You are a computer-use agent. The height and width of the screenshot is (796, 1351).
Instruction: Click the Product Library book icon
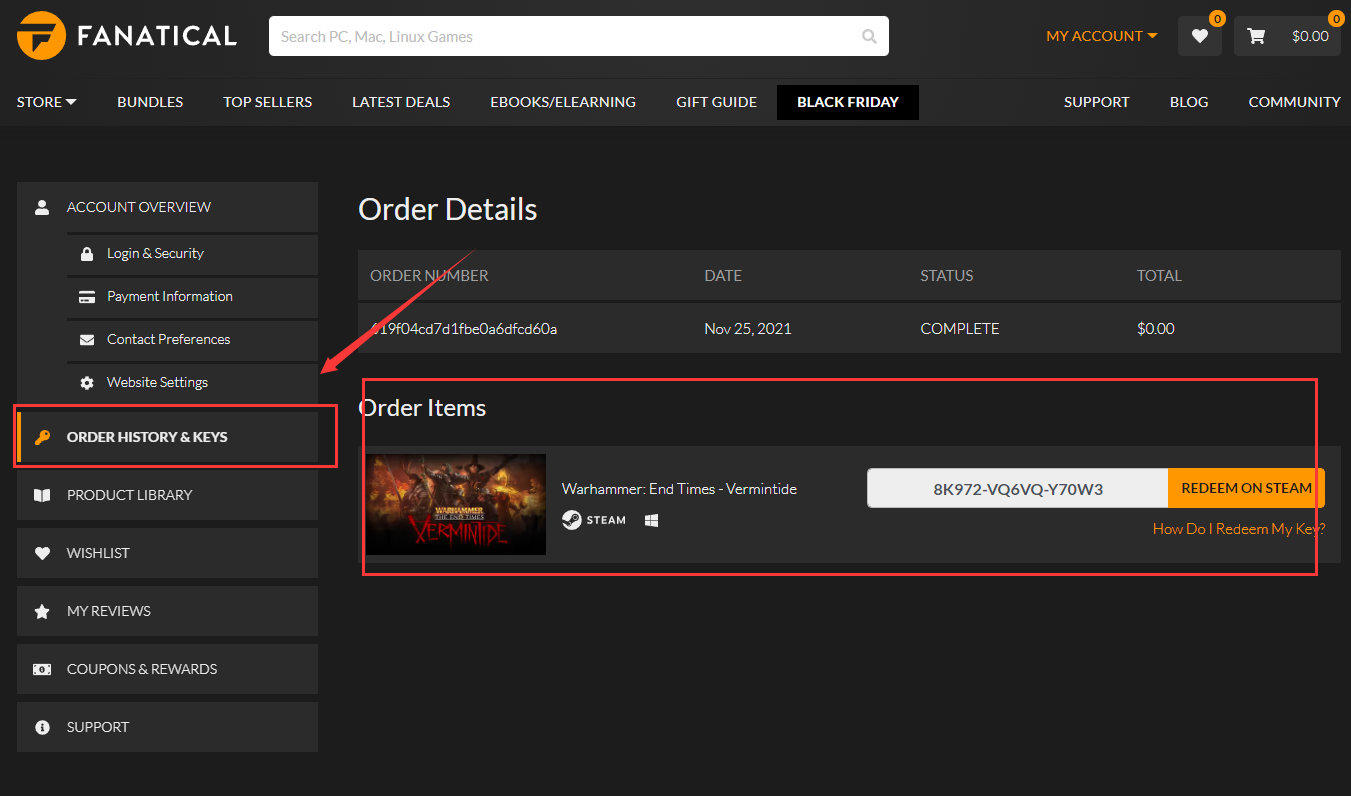42,495
